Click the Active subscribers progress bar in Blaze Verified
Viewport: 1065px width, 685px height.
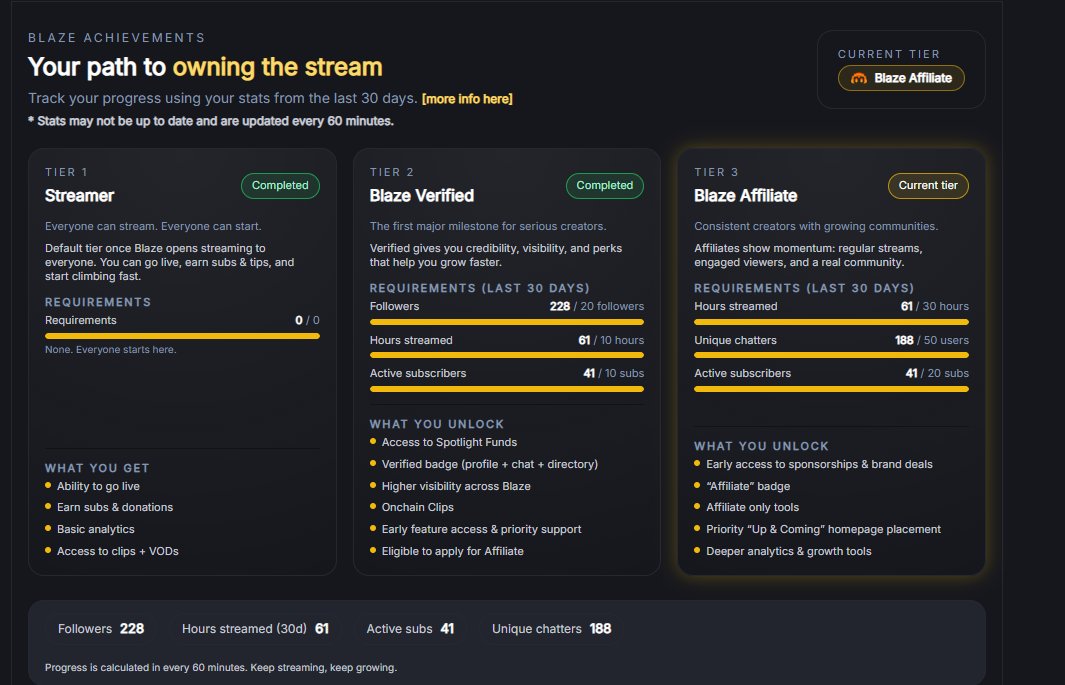[507, 389]
